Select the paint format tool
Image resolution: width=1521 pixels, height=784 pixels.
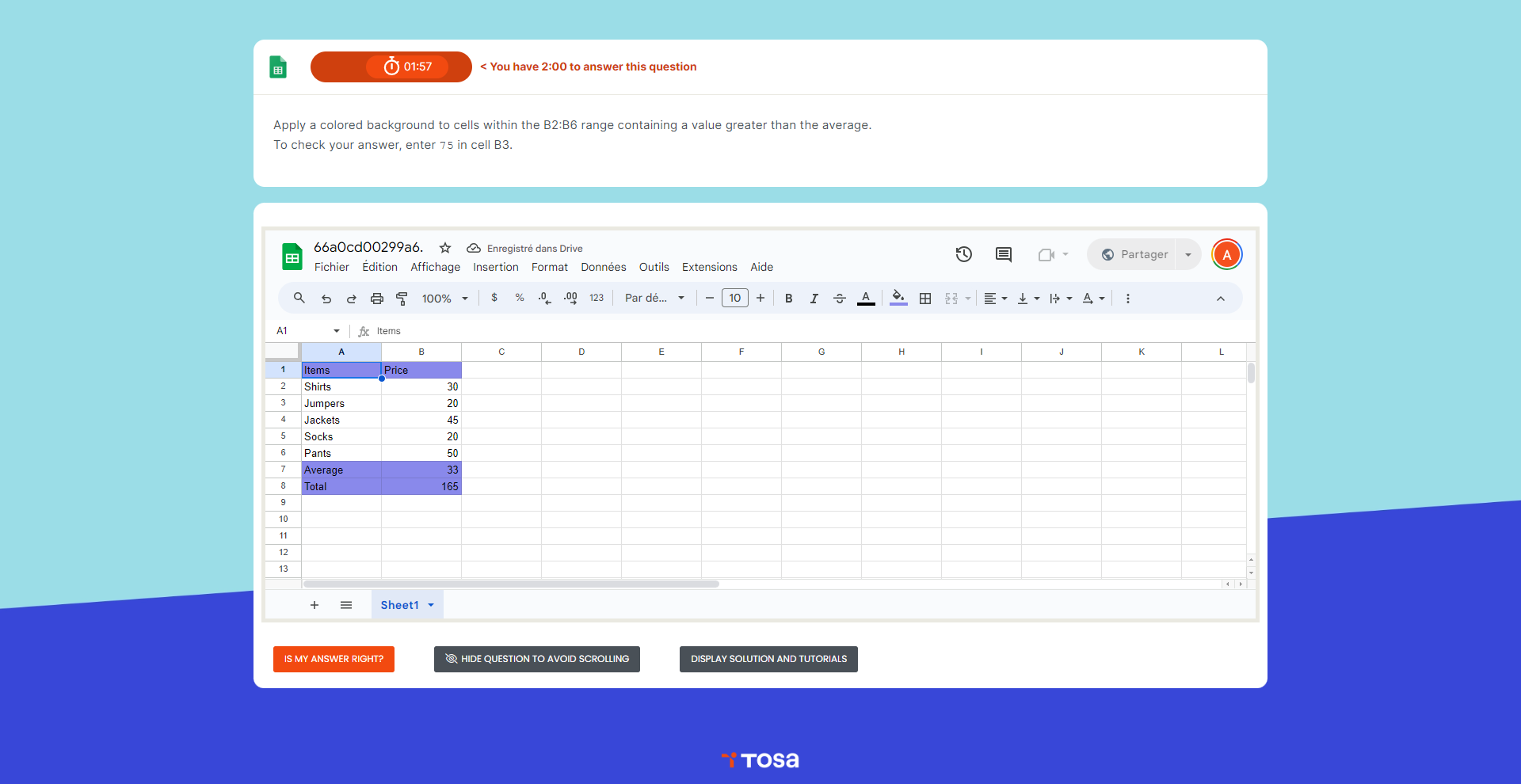coord(402,299)
